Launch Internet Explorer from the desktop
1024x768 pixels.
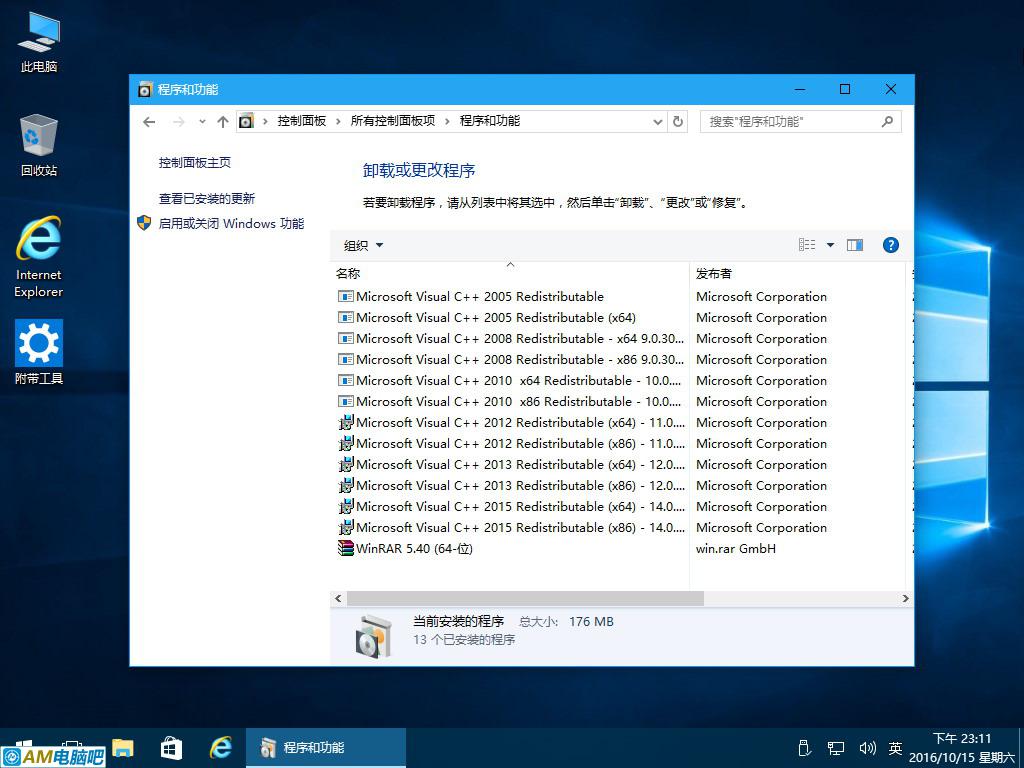coord(39,257)
